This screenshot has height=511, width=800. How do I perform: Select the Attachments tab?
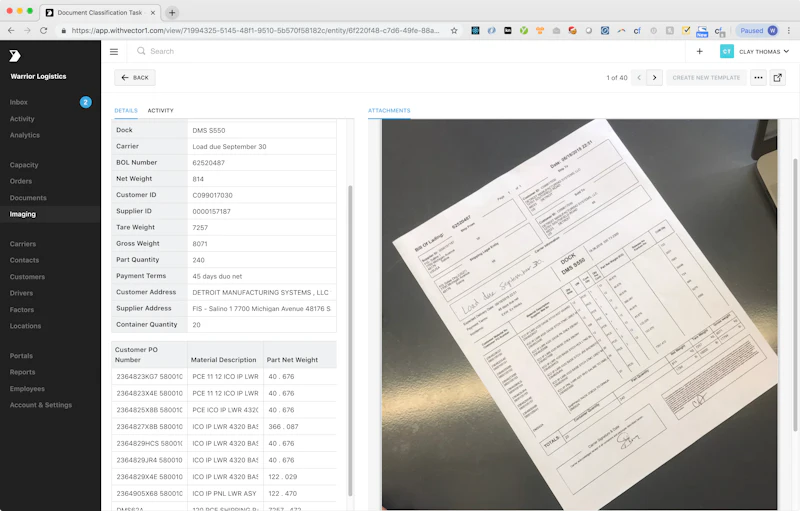389,110
